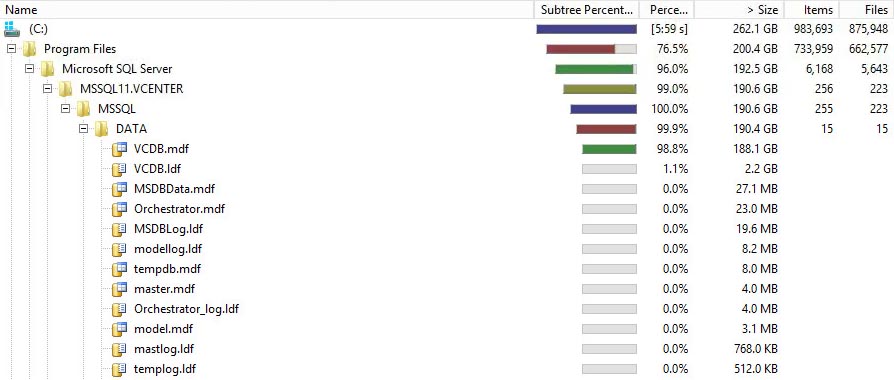
Task: Click the DATA folder icon
Action: click(x=101, y=129)
